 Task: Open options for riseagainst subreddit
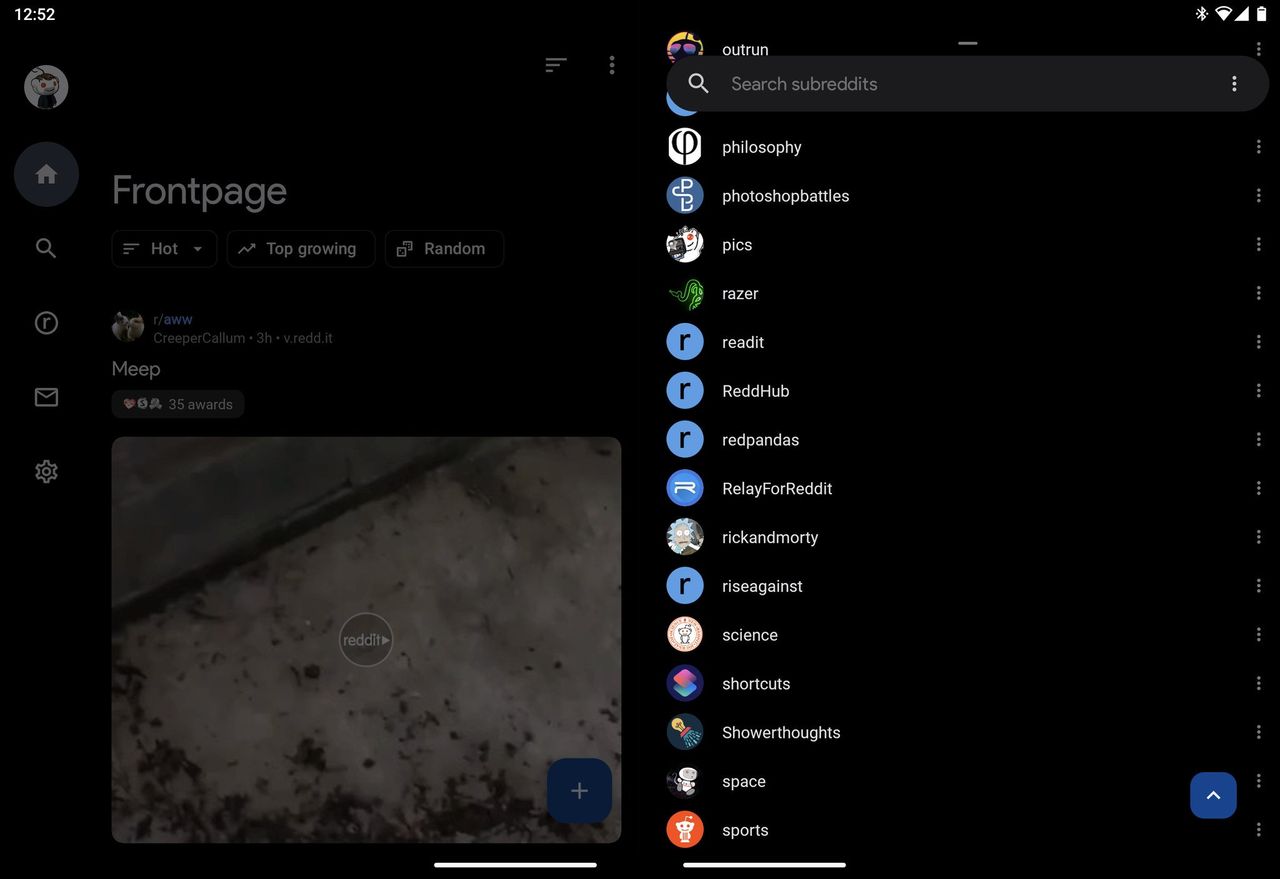tap(1258, 586)
